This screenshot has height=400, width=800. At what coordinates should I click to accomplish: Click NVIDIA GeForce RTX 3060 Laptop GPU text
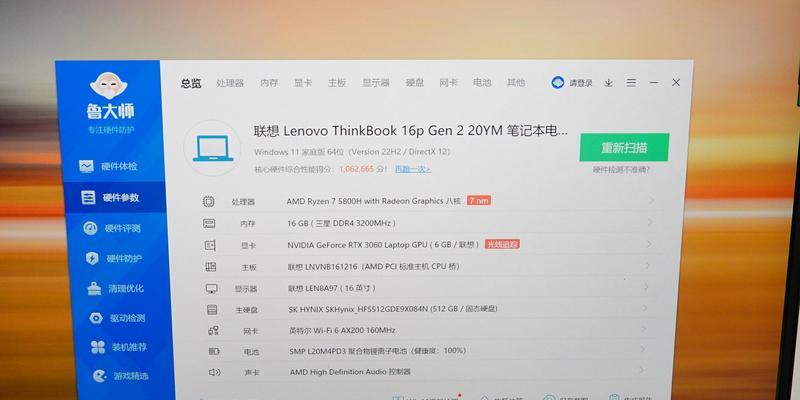[x=355, y=245]
